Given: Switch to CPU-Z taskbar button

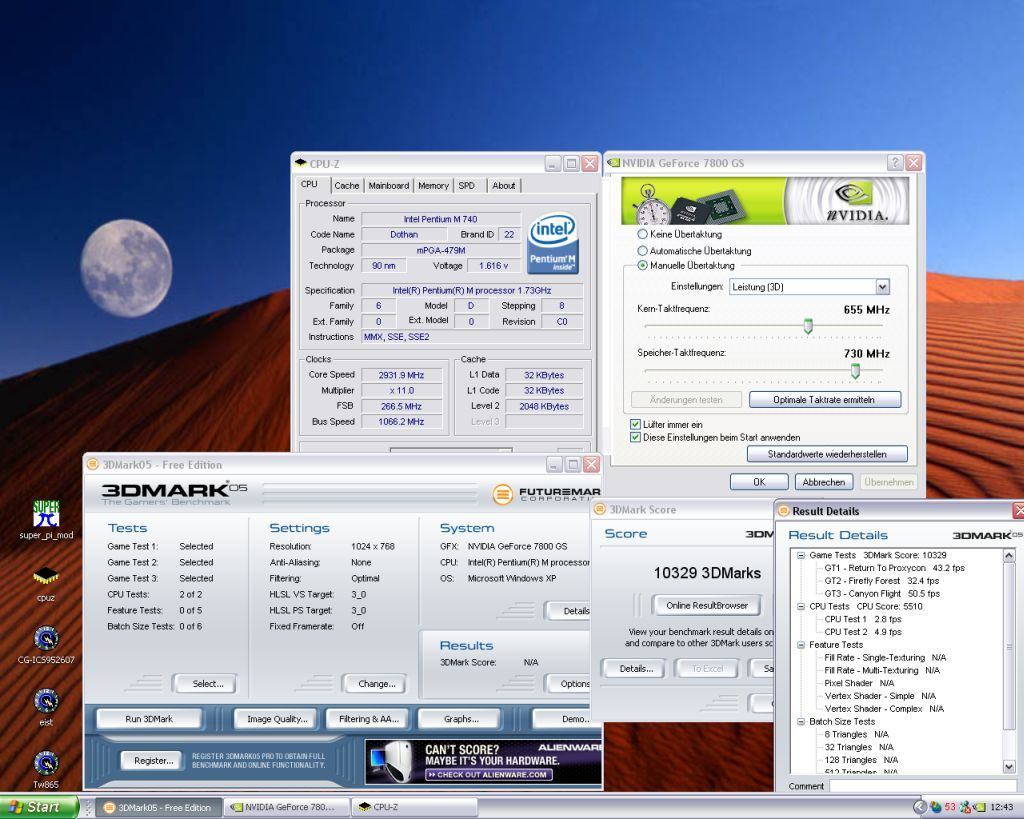Looking at the screenshot, I should coord(413,807).
